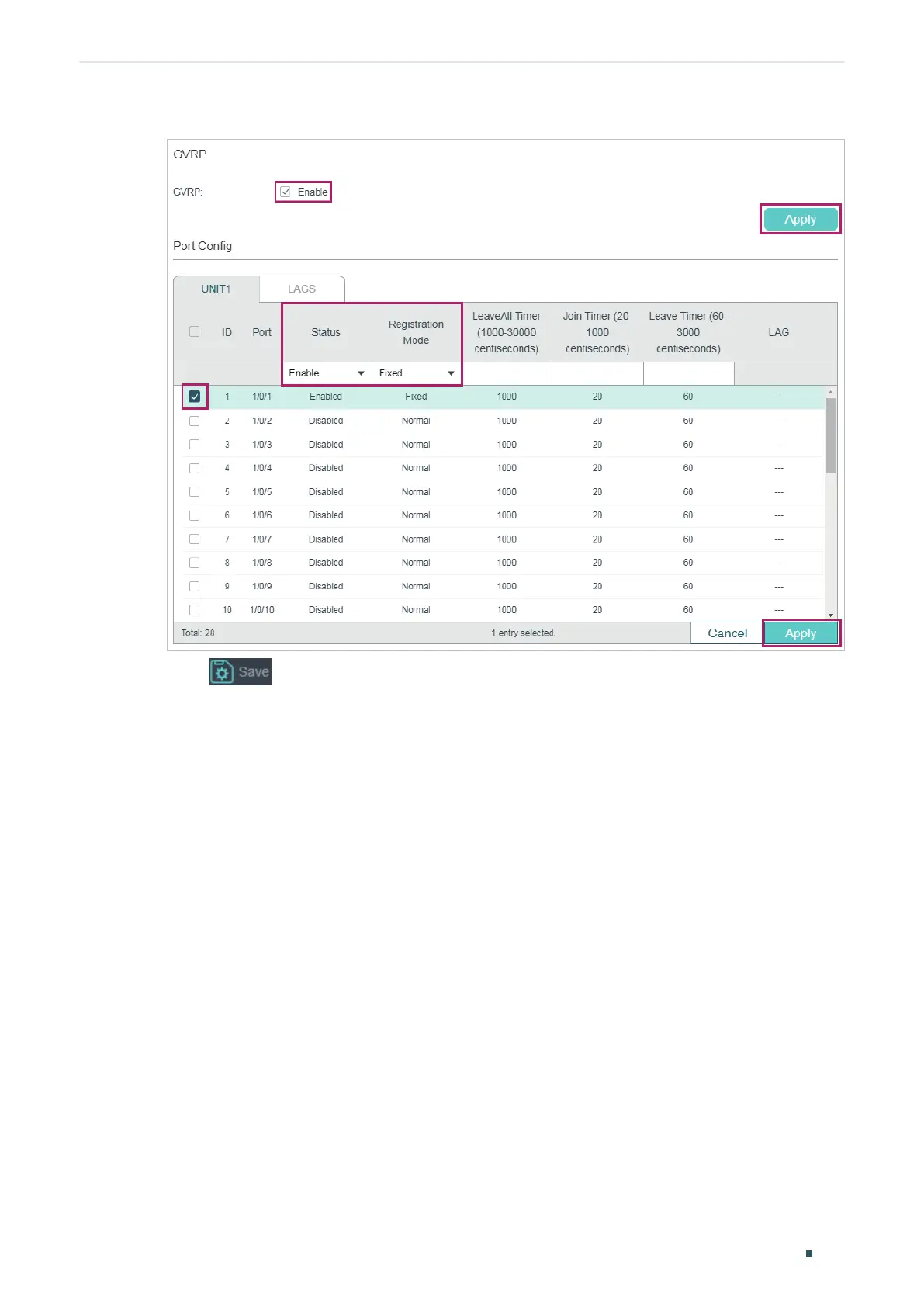
Task: Uncheck the checkbox for port 1/0/1
Action: click(x=194, y=397)
